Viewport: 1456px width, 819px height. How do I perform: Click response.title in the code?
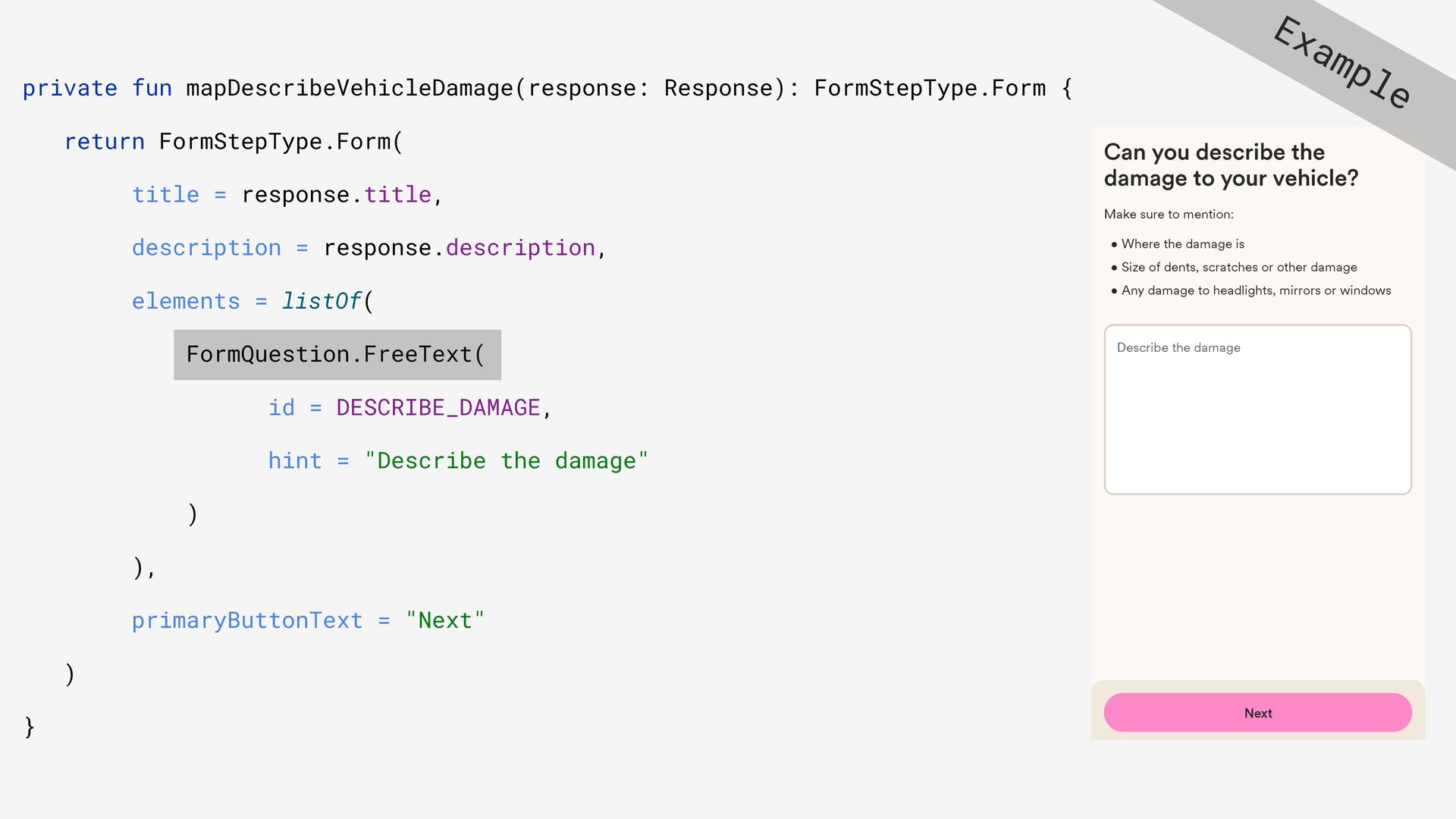pos(337,195)
